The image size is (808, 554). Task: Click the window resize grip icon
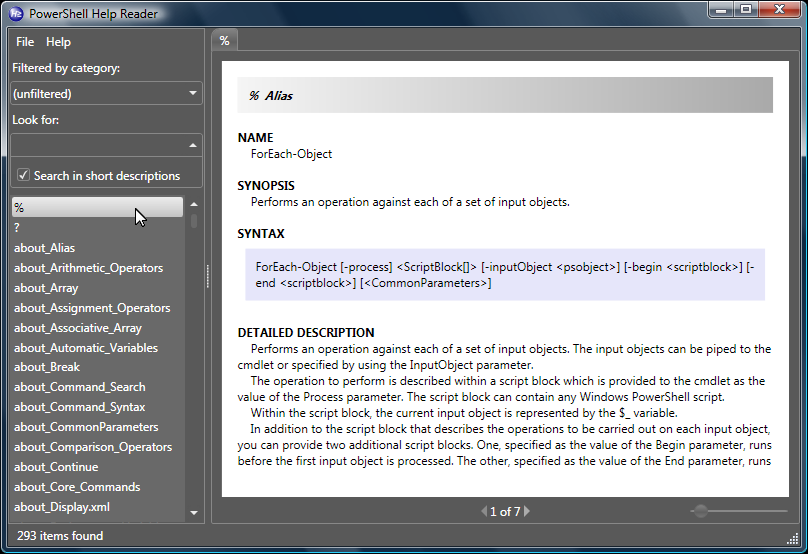(x=793, y=539)
